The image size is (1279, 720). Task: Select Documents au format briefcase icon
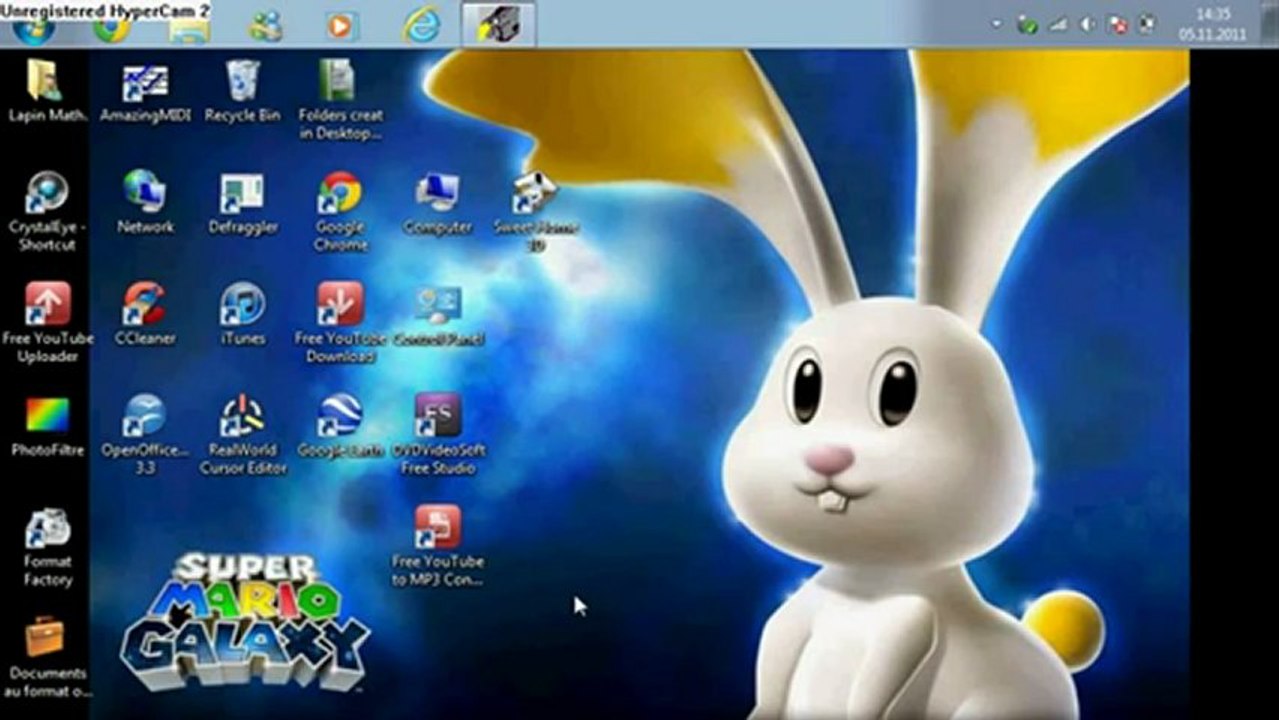46,658
